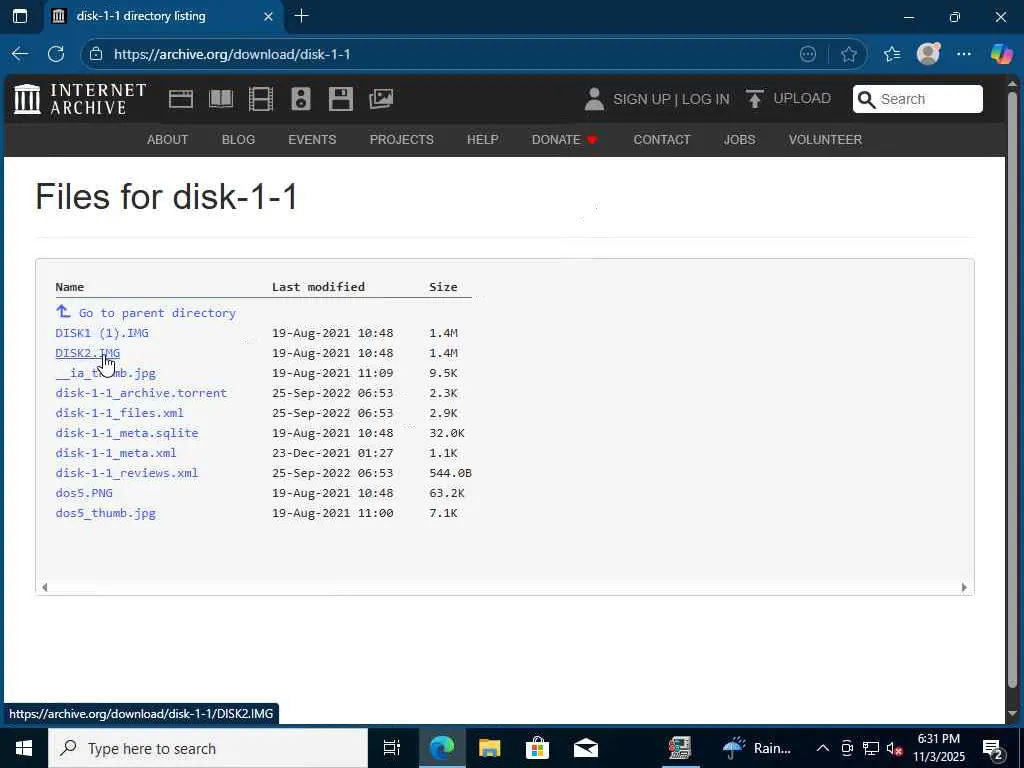Open browser Settings and more menu

click(964, 54)
